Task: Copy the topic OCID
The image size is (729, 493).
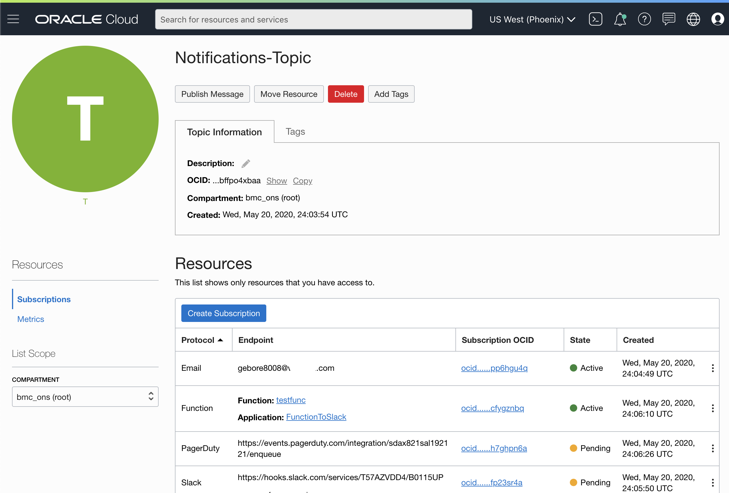Action: tap(303, 180)
